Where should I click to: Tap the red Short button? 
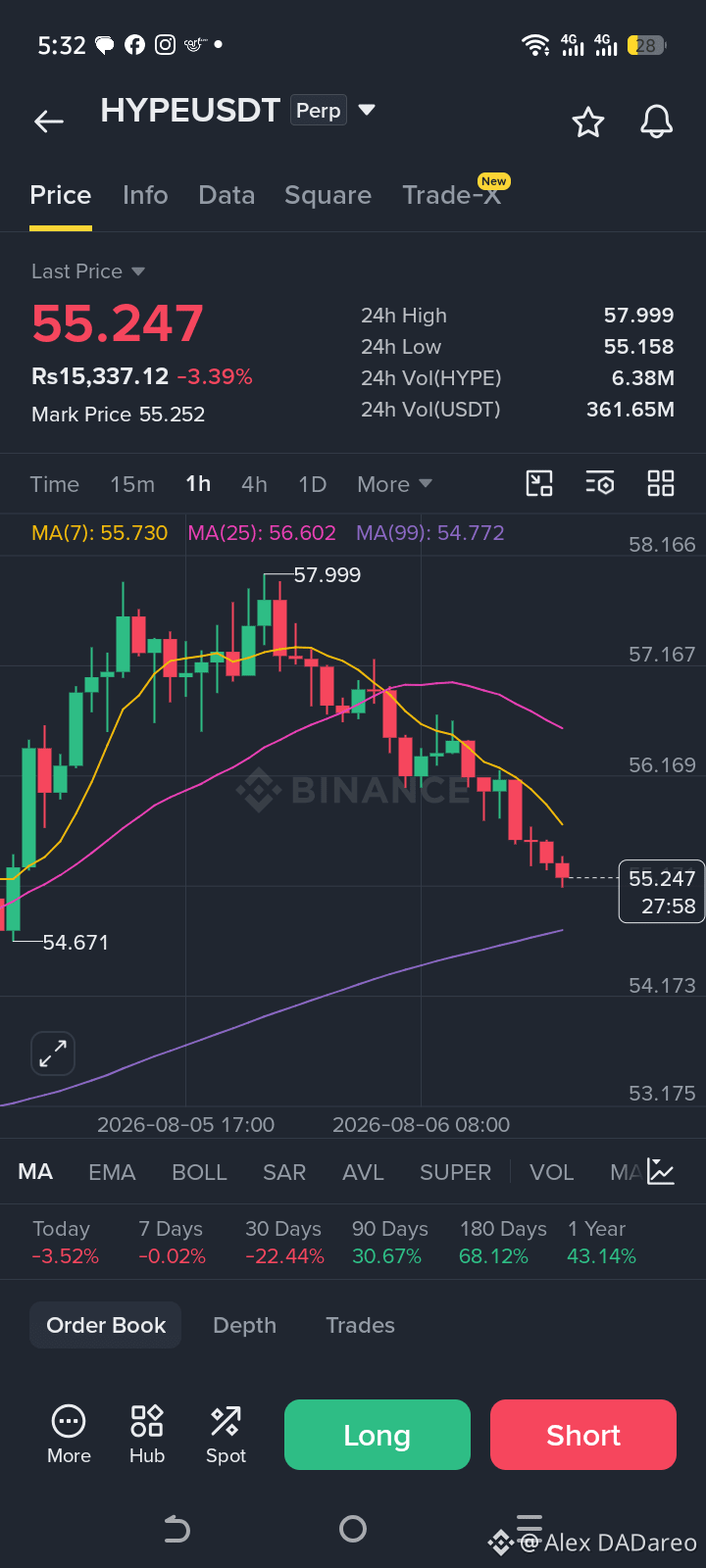[583, 1435]
